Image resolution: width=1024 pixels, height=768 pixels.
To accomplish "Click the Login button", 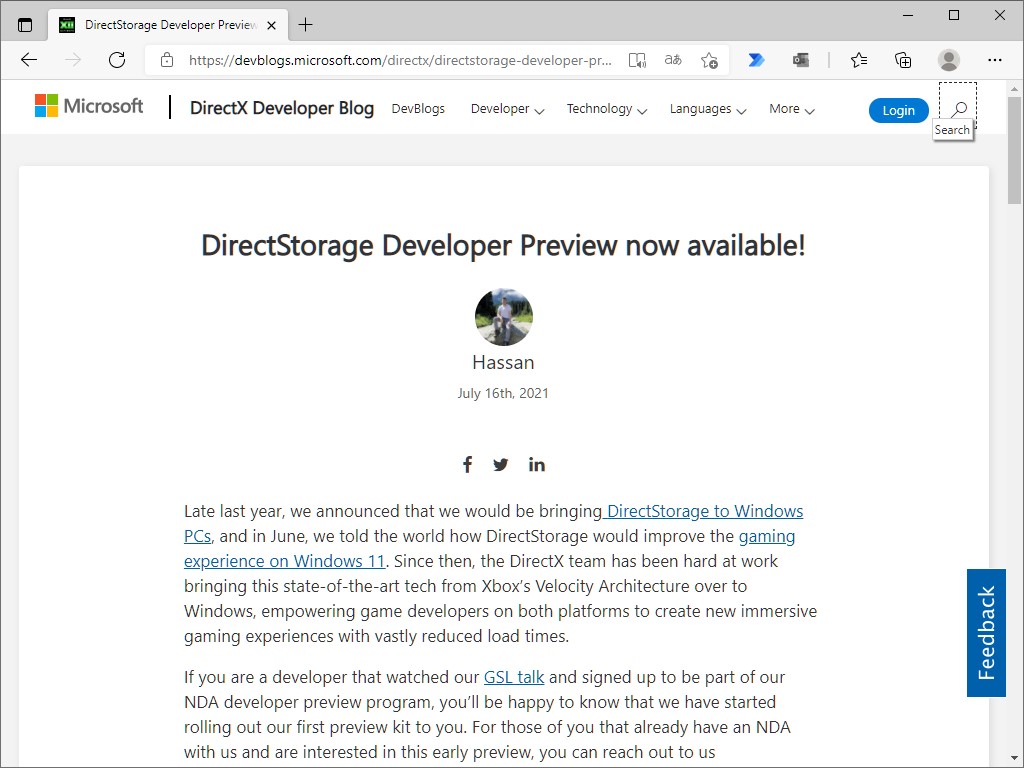I will 898,110.
